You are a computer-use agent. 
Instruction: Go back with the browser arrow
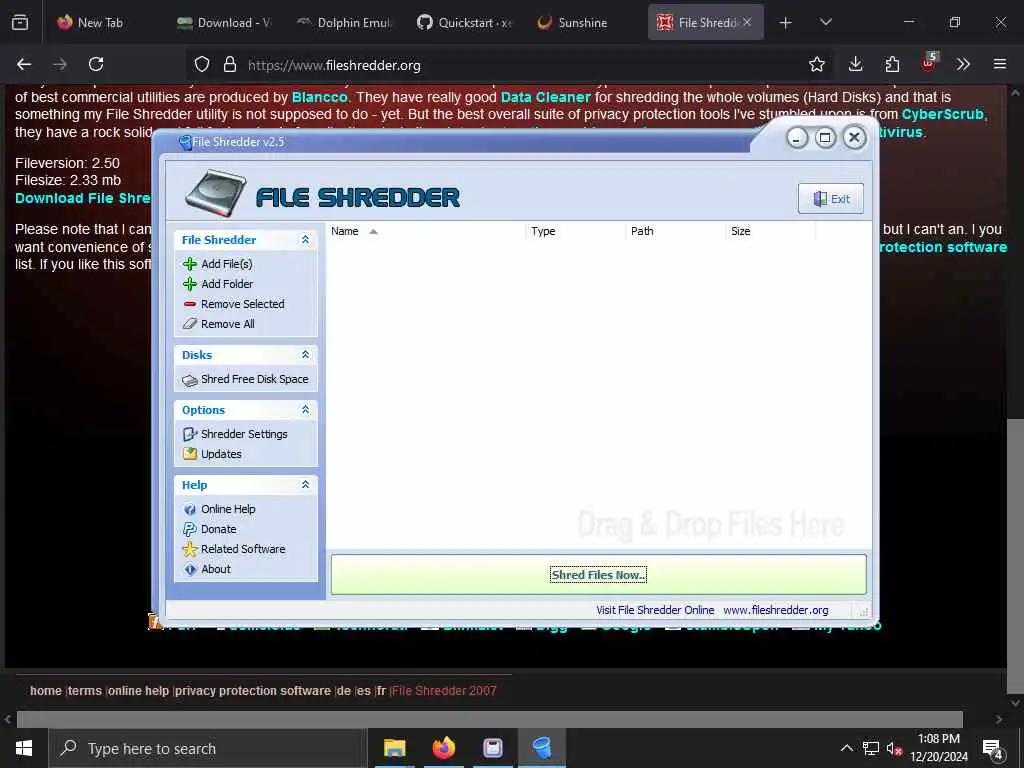pos(24,64)
